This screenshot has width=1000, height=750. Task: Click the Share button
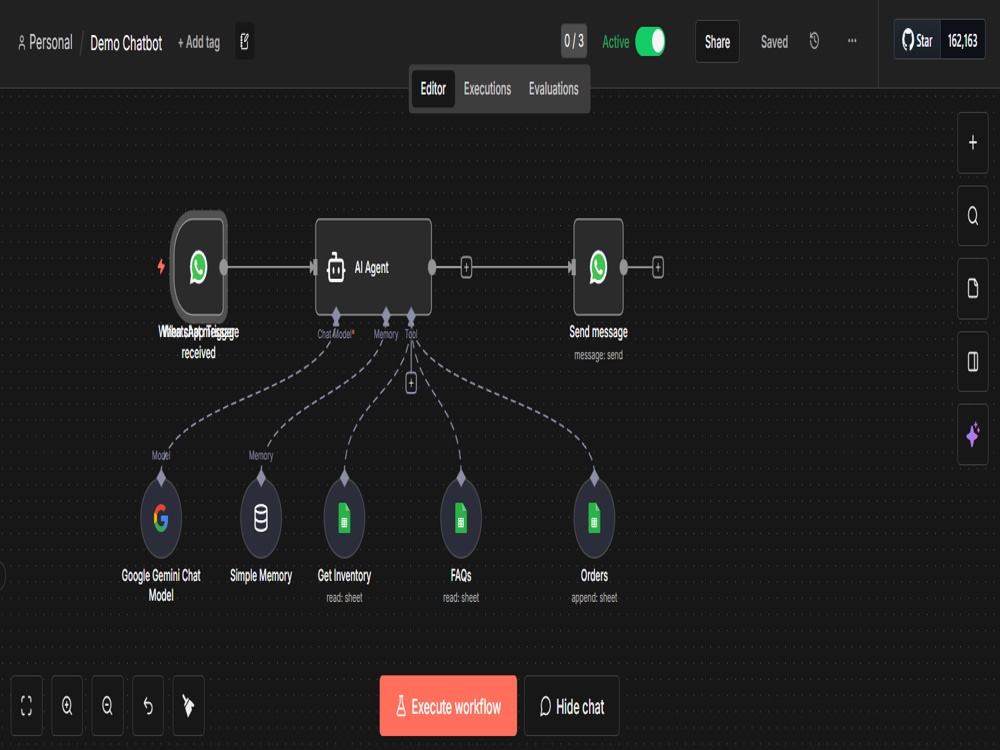717,41
